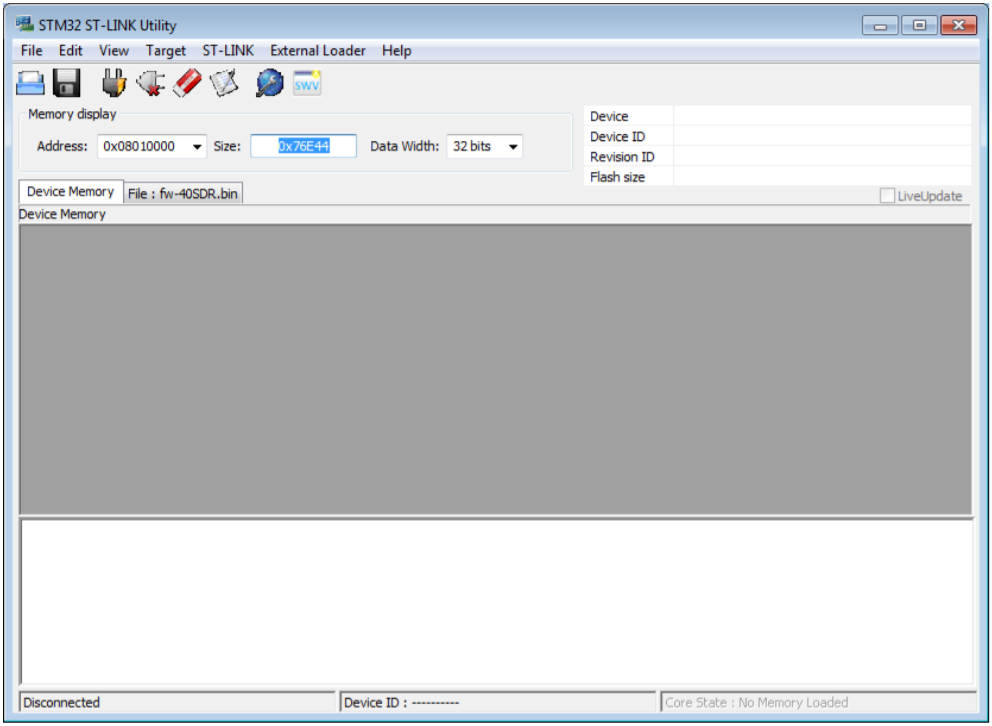This screenshot has height=726, width=992.
Task: Open the External Loader menu
Action: [x=318, y=51]
